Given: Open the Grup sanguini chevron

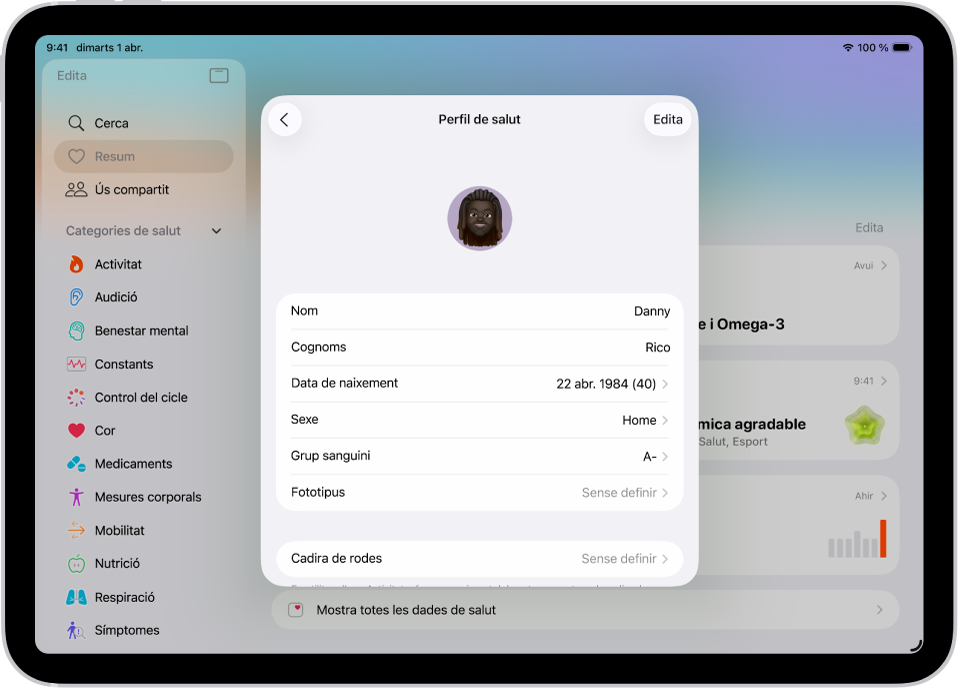Looking at the screenshot, I should tap(665, 456).
